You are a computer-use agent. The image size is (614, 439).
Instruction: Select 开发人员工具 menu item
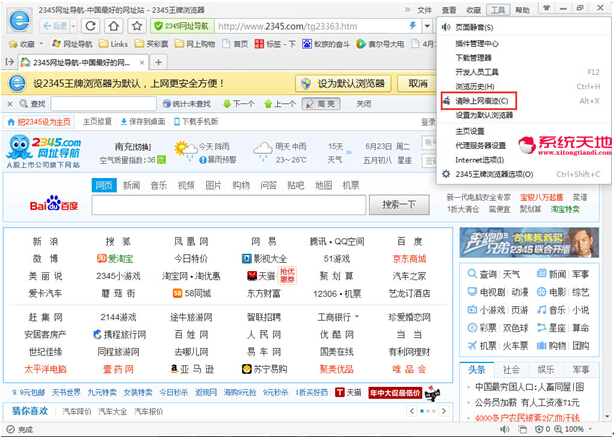point(524,72)
